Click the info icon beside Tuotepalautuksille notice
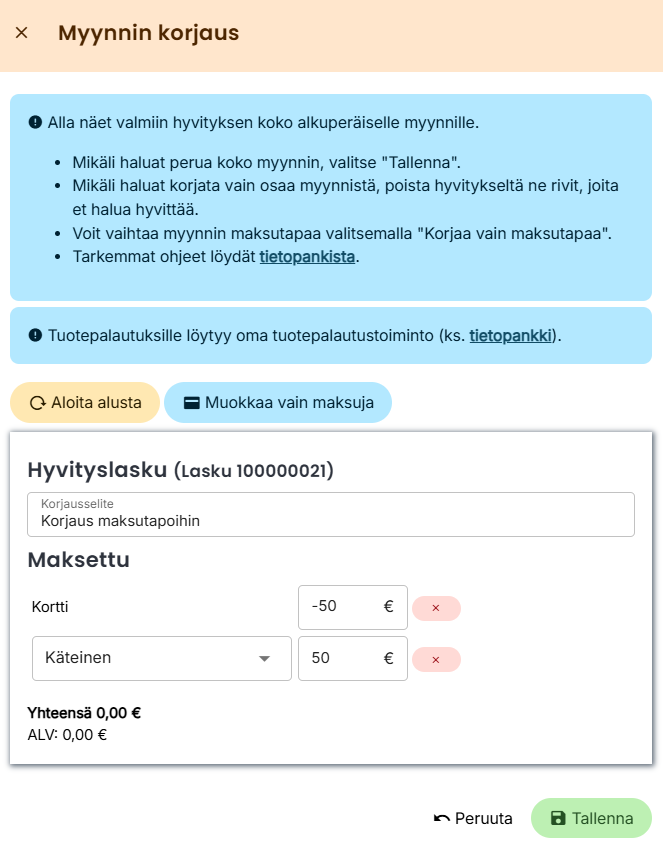663x847 pixels. pyautogui.click(x=36, y=335)
